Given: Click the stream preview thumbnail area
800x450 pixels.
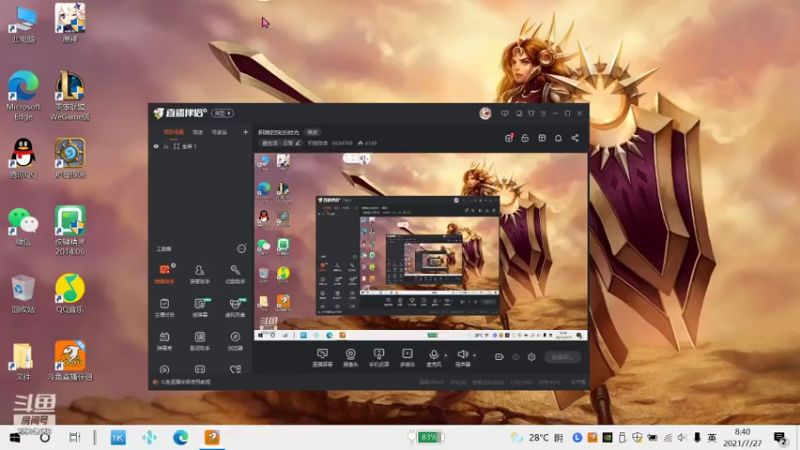Looking at the screenshot, I should [421, 246].
